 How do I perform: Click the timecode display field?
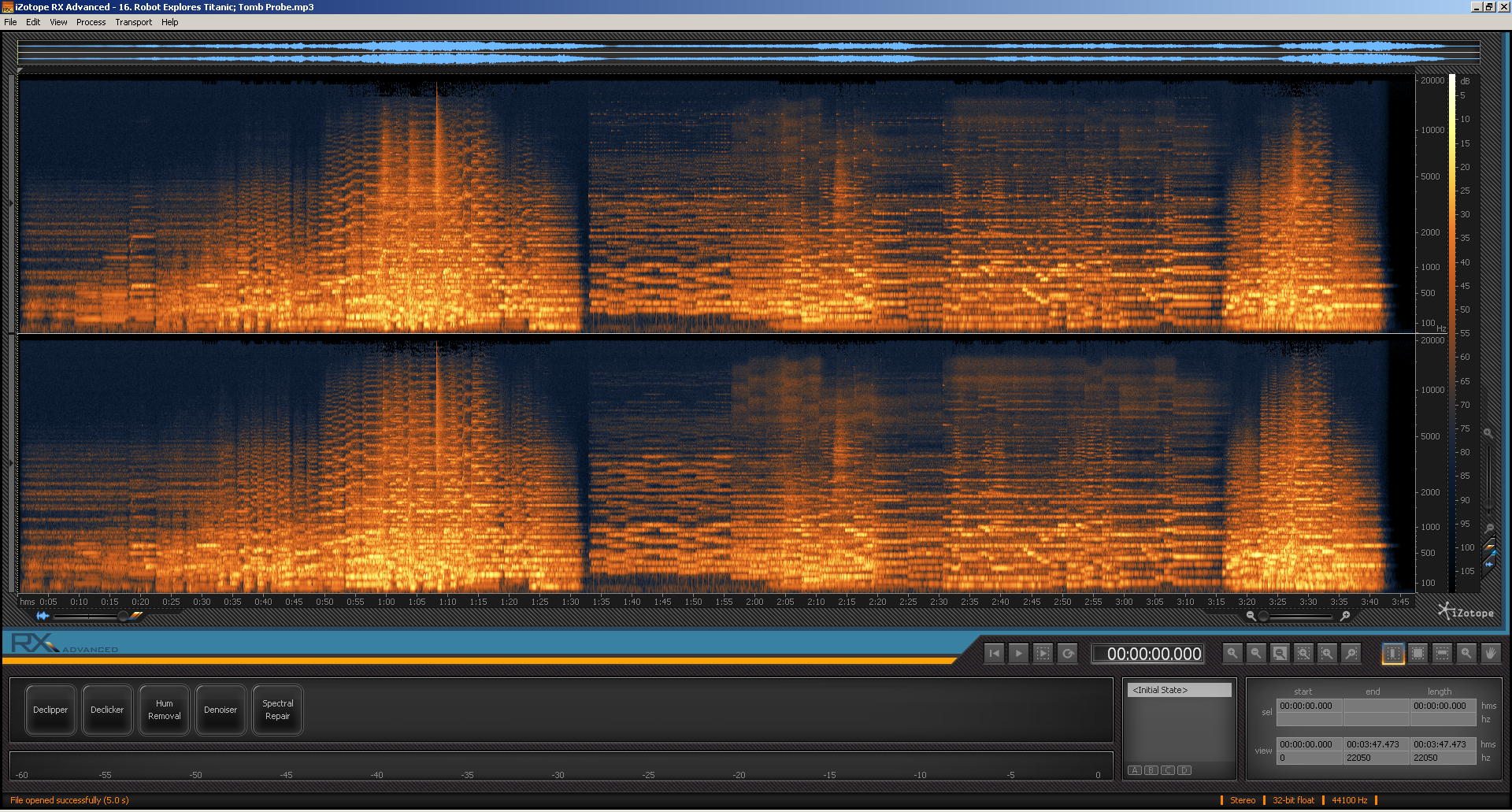coord(1147,653)
